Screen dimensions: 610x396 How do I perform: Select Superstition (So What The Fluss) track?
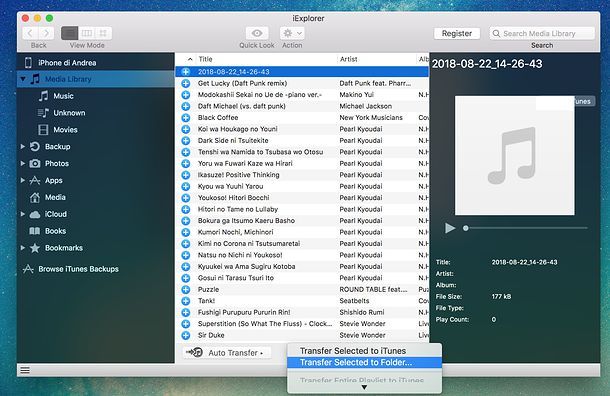point(302,324)
